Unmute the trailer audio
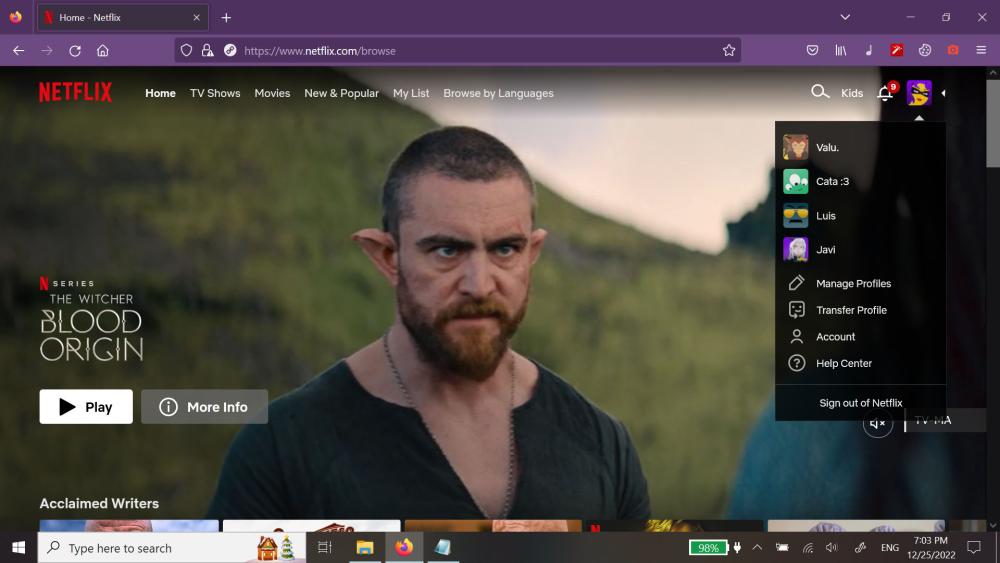 877,423
